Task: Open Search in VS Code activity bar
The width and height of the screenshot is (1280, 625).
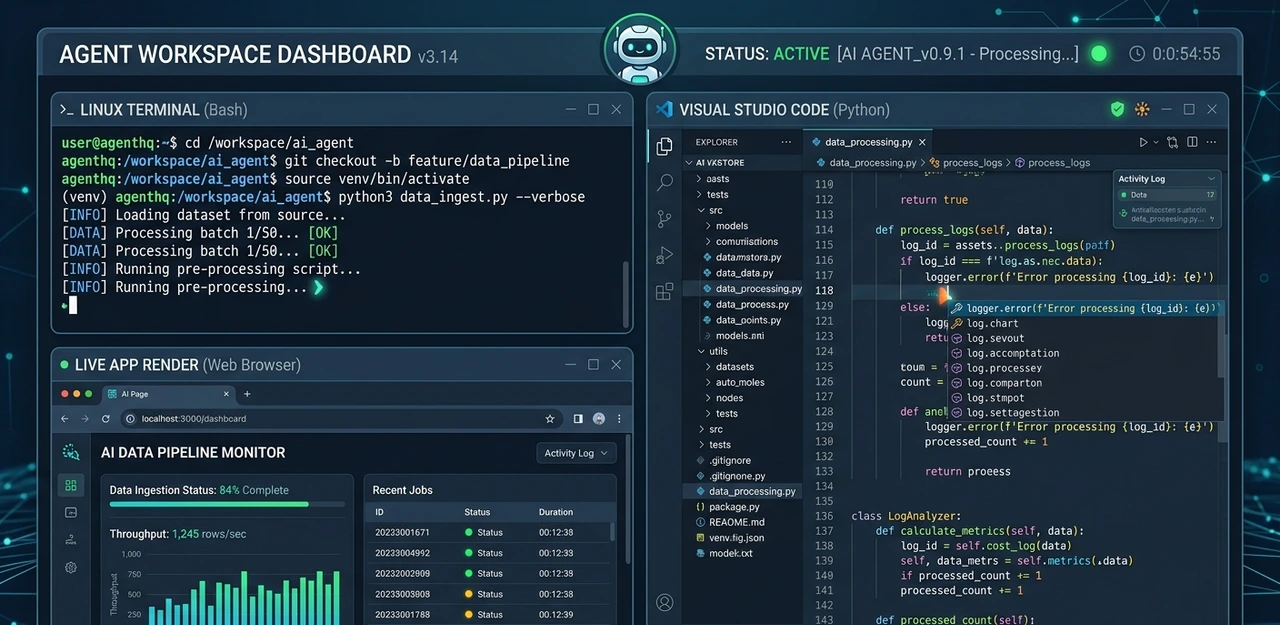Action: (x=664, y=182)
